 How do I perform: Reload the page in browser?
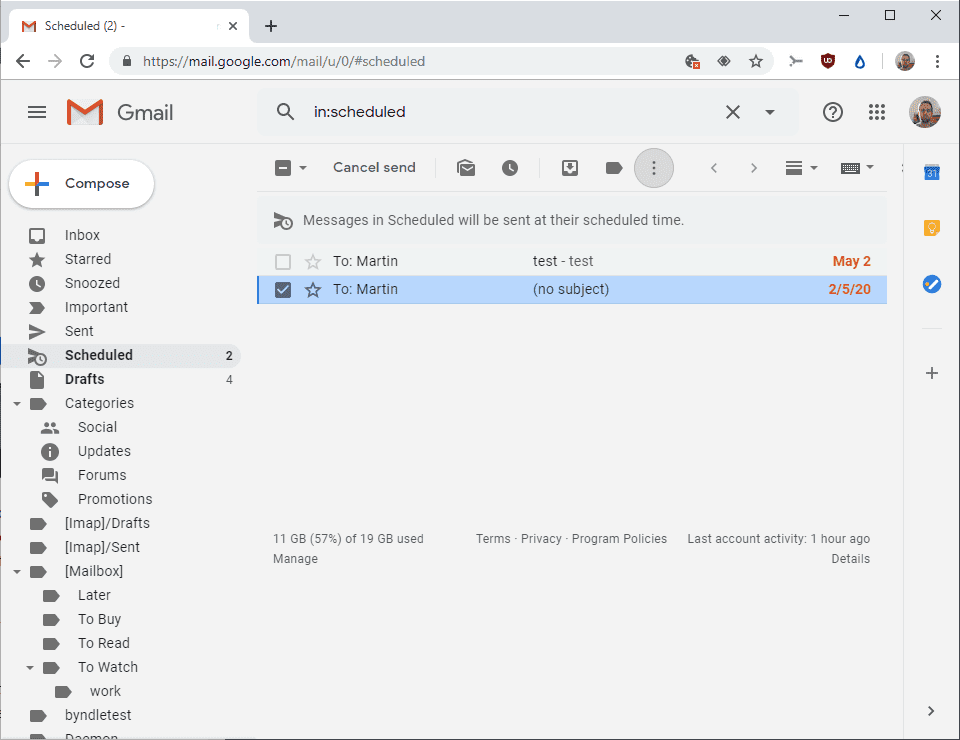87,61
